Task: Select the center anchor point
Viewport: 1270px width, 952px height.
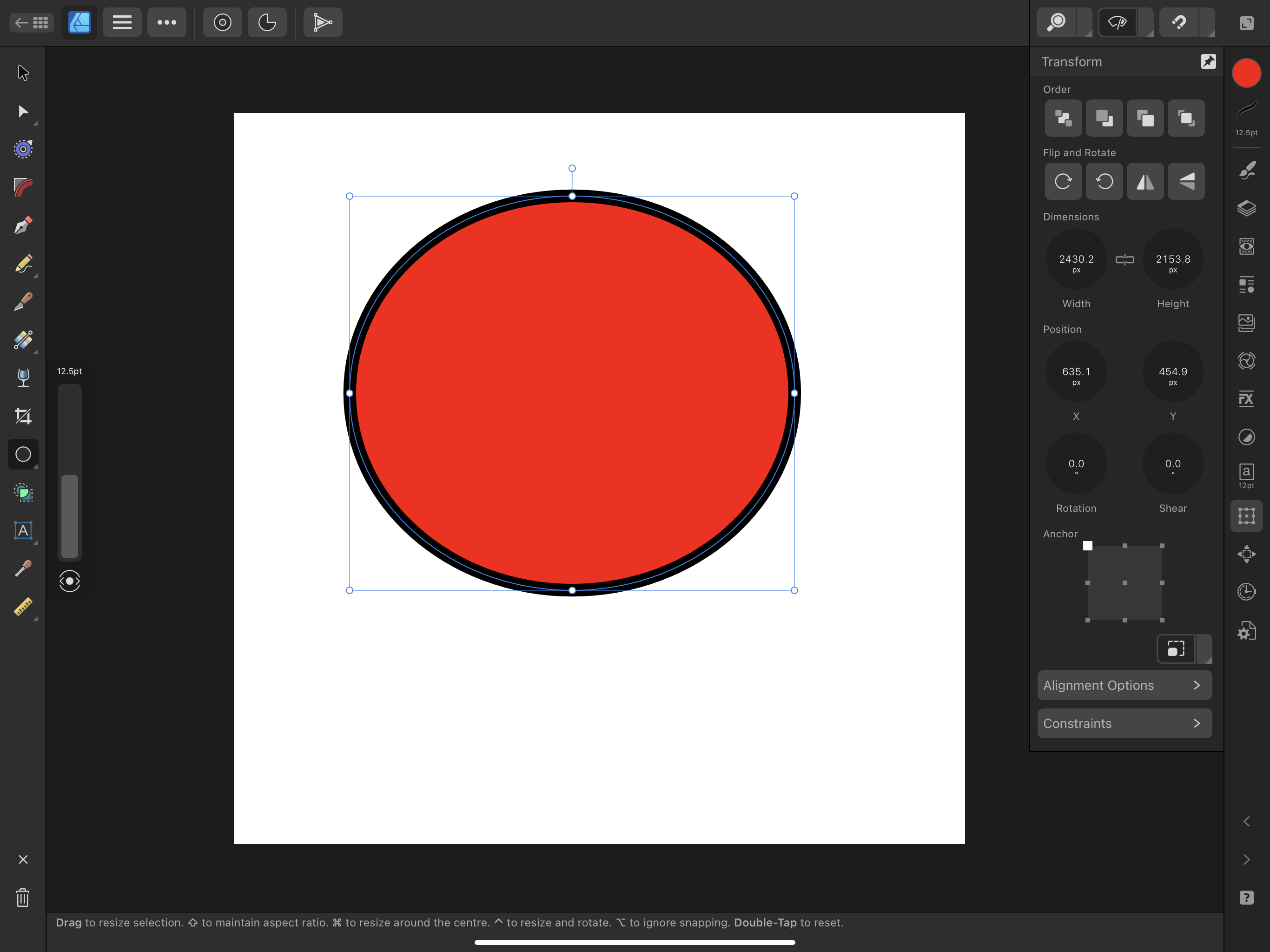Action: tap(1124, 583)
